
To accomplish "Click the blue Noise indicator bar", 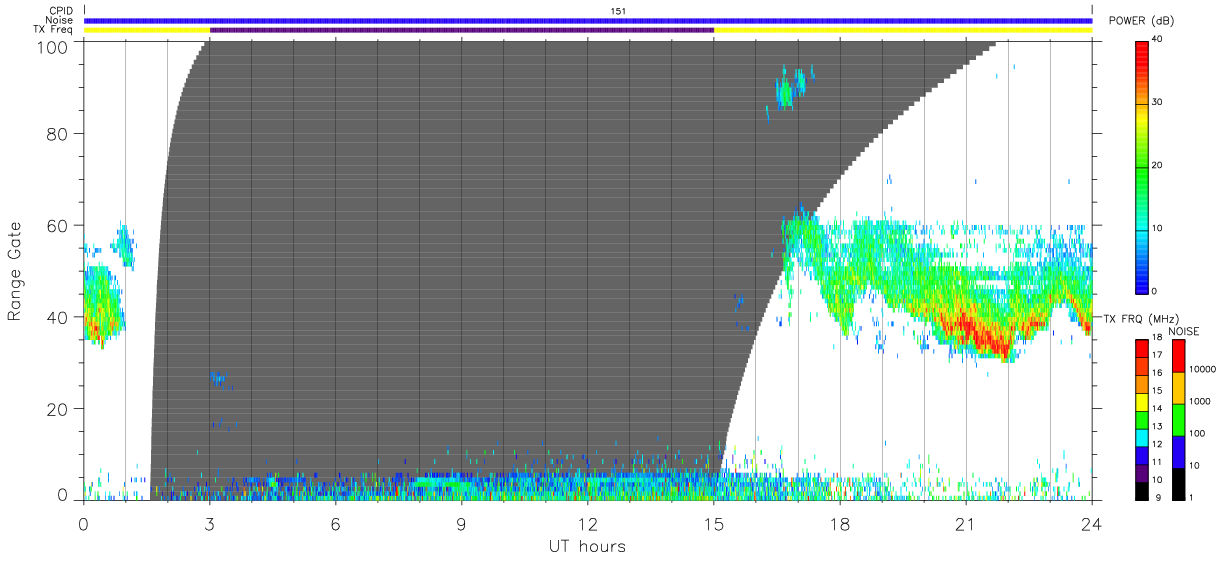I will coord(588,20).
